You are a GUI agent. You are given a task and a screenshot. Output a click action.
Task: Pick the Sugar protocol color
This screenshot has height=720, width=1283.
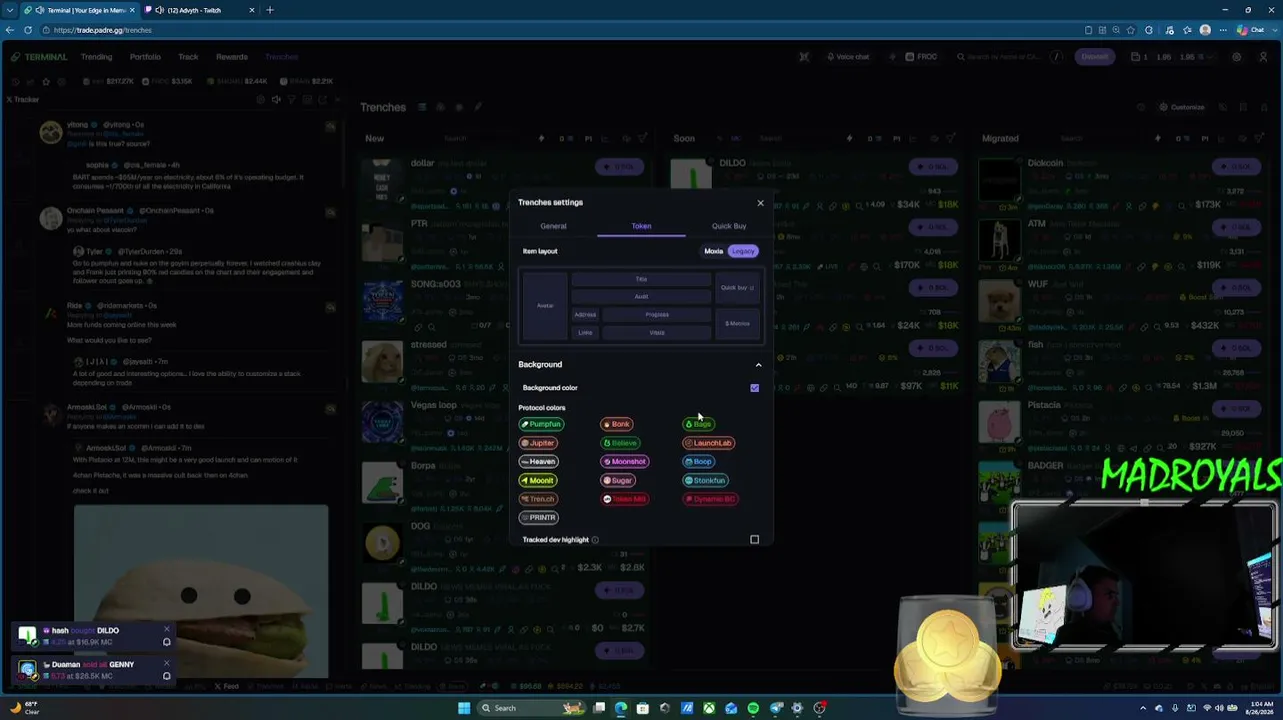[618, 481]
